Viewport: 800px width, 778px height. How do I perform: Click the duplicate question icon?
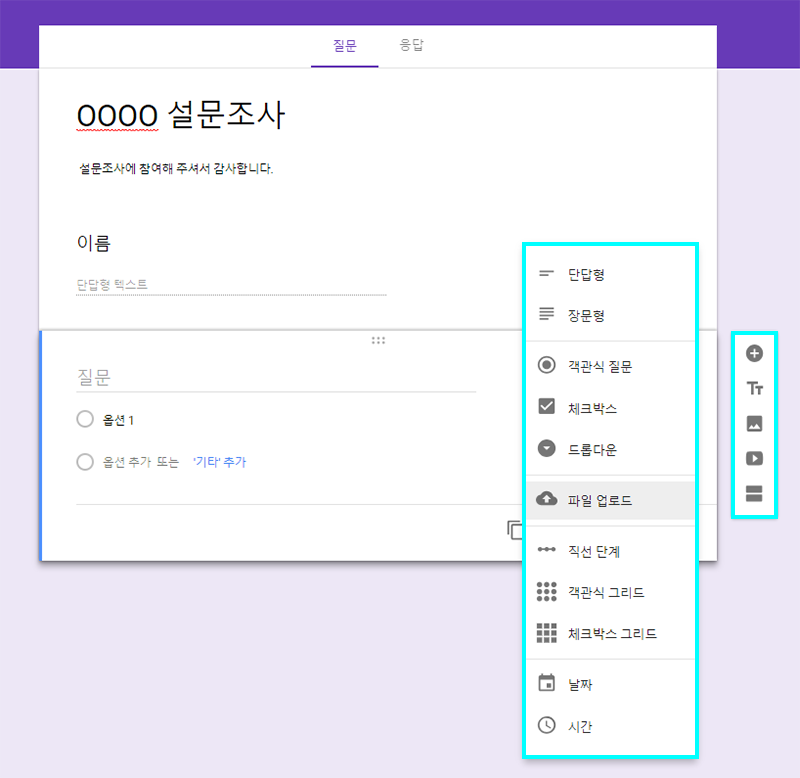pos(514,530)
